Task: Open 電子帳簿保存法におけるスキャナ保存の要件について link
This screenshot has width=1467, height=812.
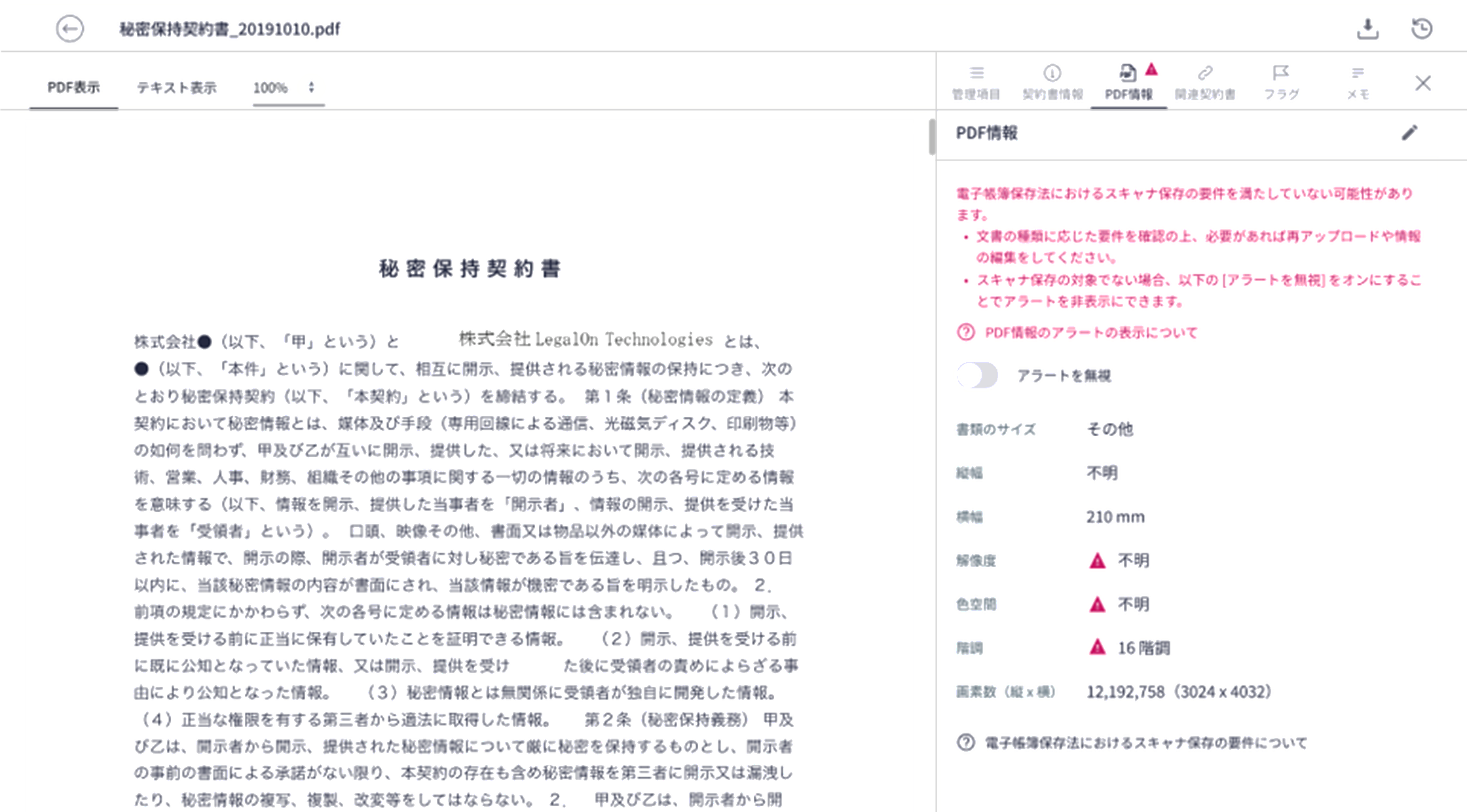Action: coord(1145,743)
